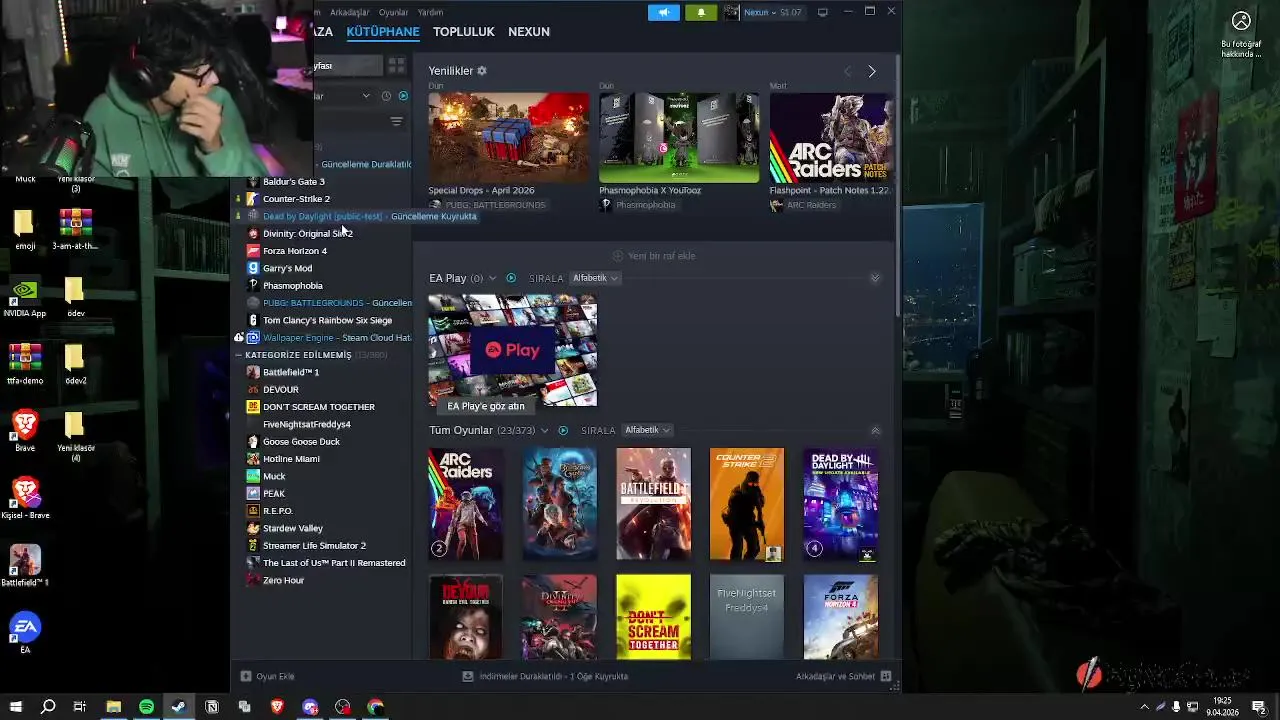Image resolution: width=1280 pixels, height=720 pixels.
Task: Open Brave browser desktop shortcut
Action: (x=25, y=430)
